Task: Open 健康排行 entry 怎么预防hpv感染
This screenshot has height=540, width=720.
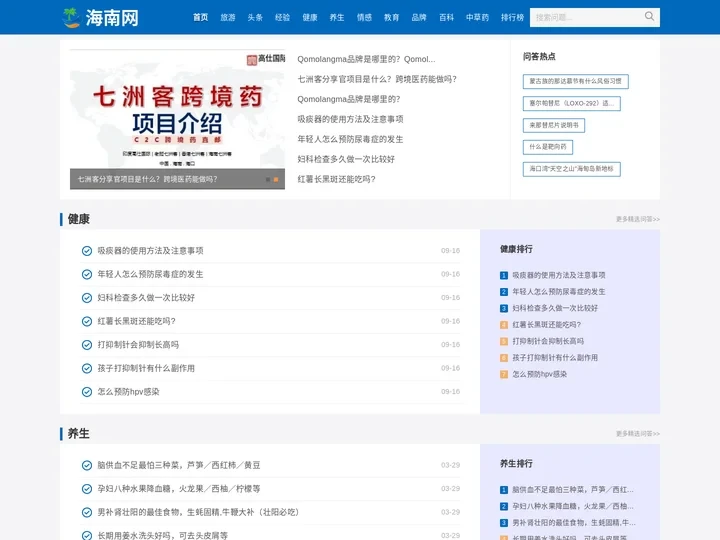Action: pos(540,374)
